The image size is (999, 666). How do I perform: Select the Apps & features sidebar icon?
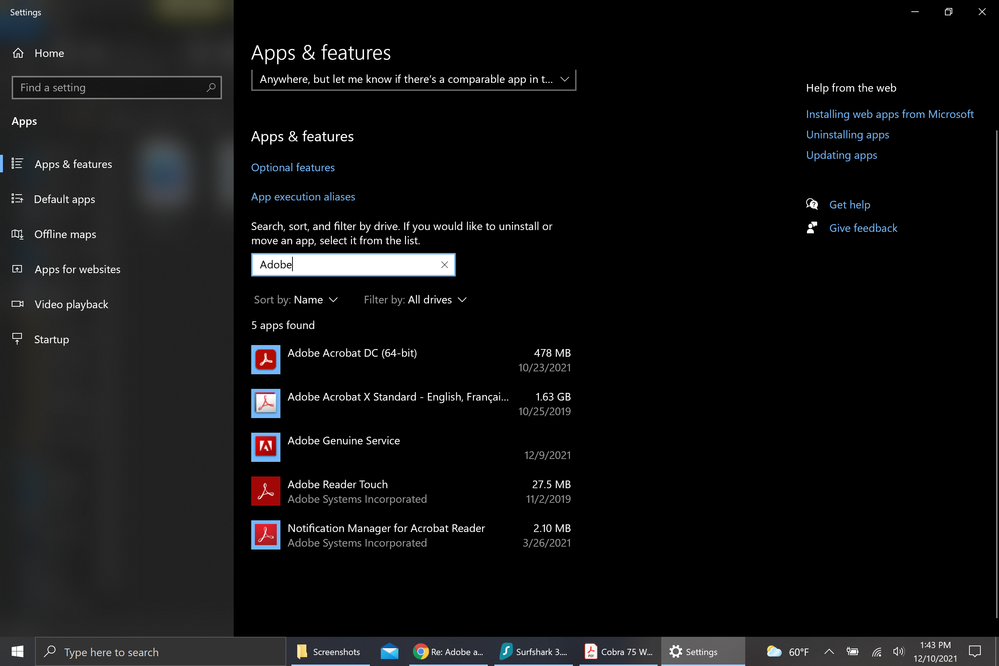tap(17, 164)
